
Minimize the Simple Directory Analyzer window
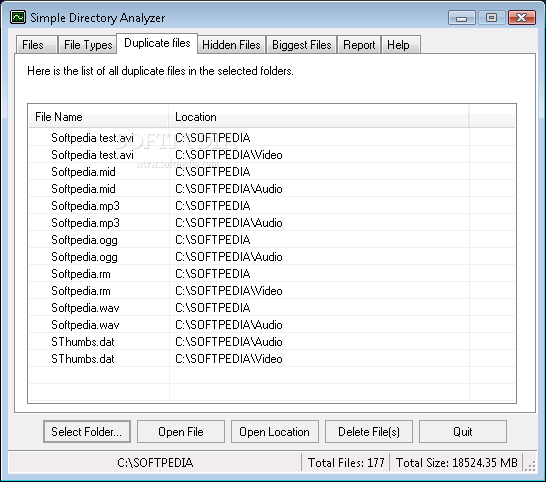click(462, 18)
